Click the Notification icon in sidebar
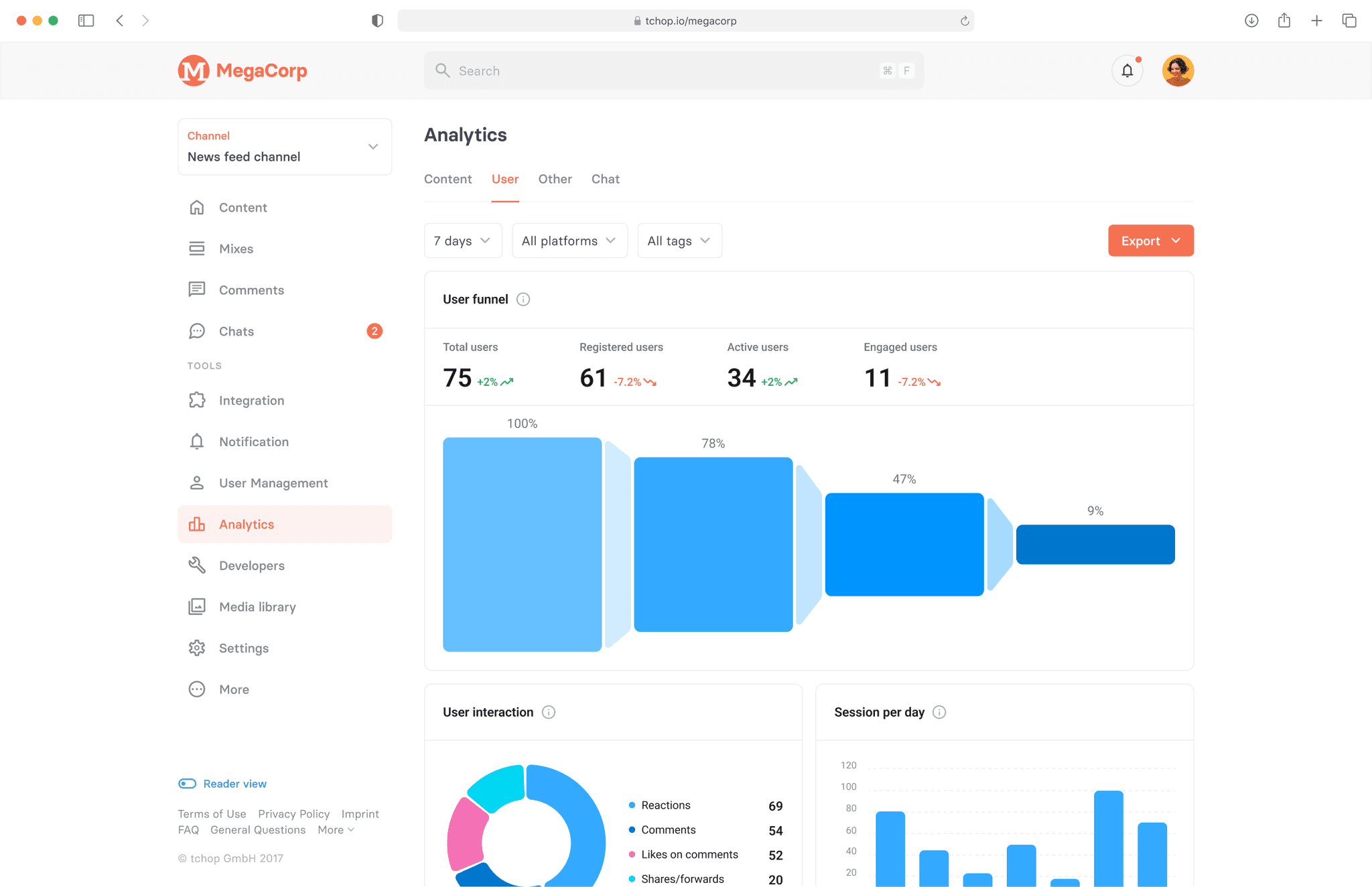The image size is (1372, 887). coord(197,441)
